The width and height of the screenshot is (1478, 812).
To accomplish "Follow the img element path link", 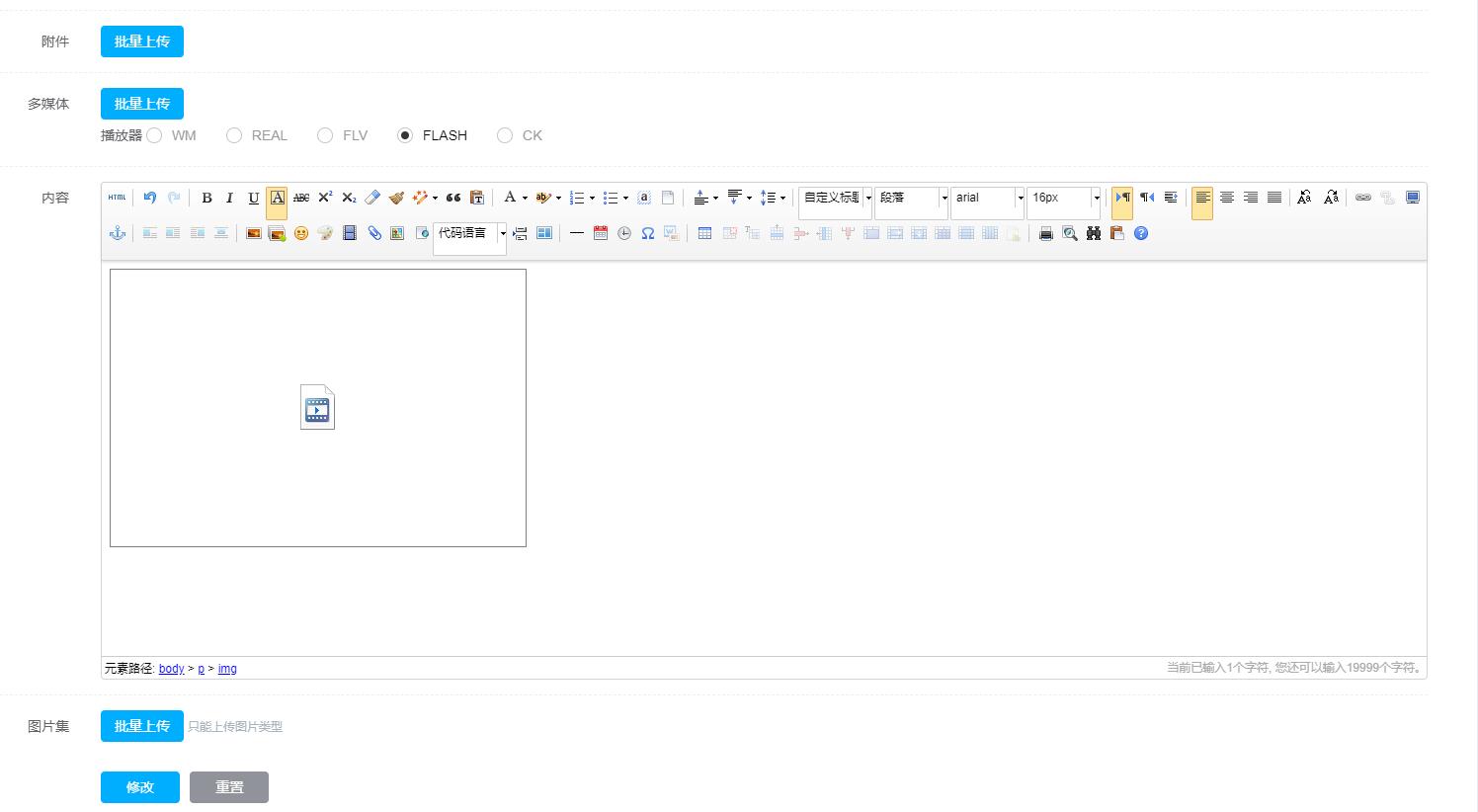I will [x=227, y=669].
